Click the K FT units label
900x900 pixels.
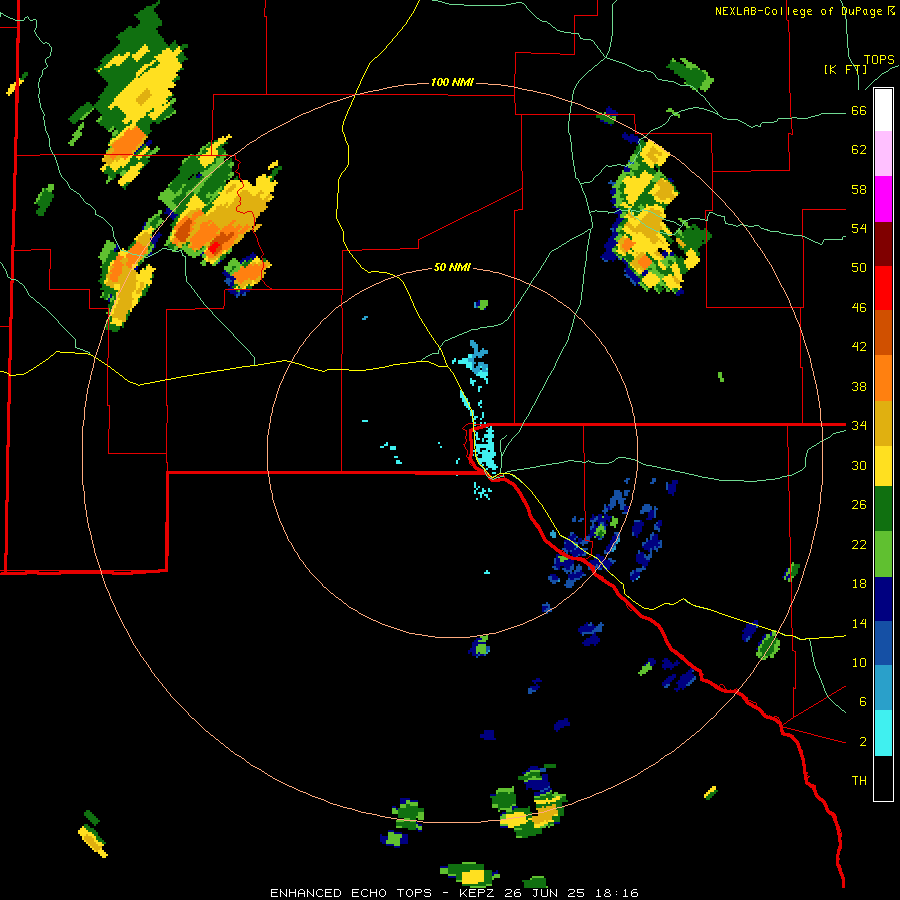pos(845,70)
